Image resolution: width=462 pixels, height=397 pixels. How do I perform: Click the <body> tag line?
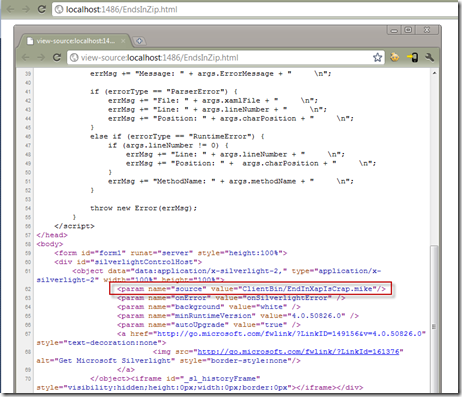point(50,244)
